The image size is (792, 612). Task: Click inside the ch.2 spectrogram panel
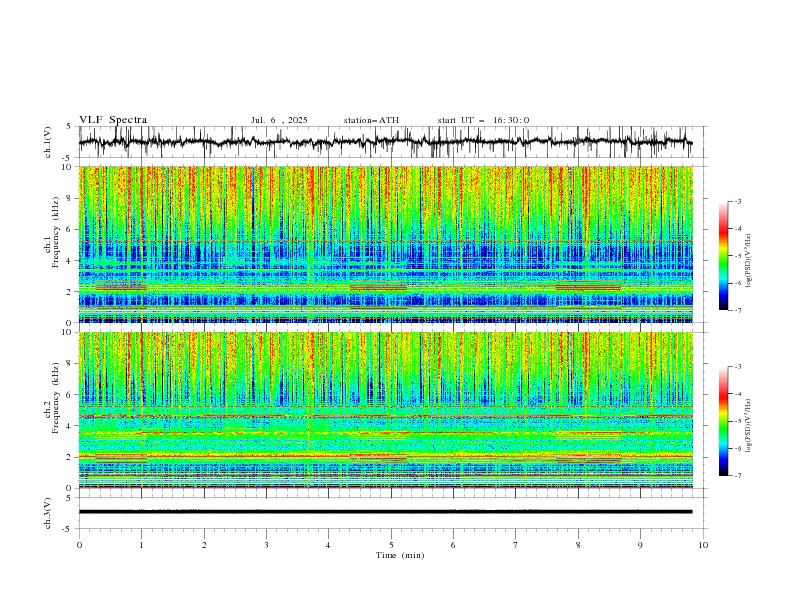tap(385, 410)
